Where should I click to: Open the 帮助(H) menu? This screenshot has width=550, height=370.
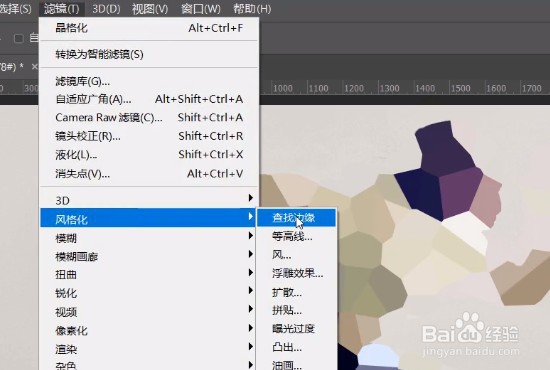coord(252,9)
